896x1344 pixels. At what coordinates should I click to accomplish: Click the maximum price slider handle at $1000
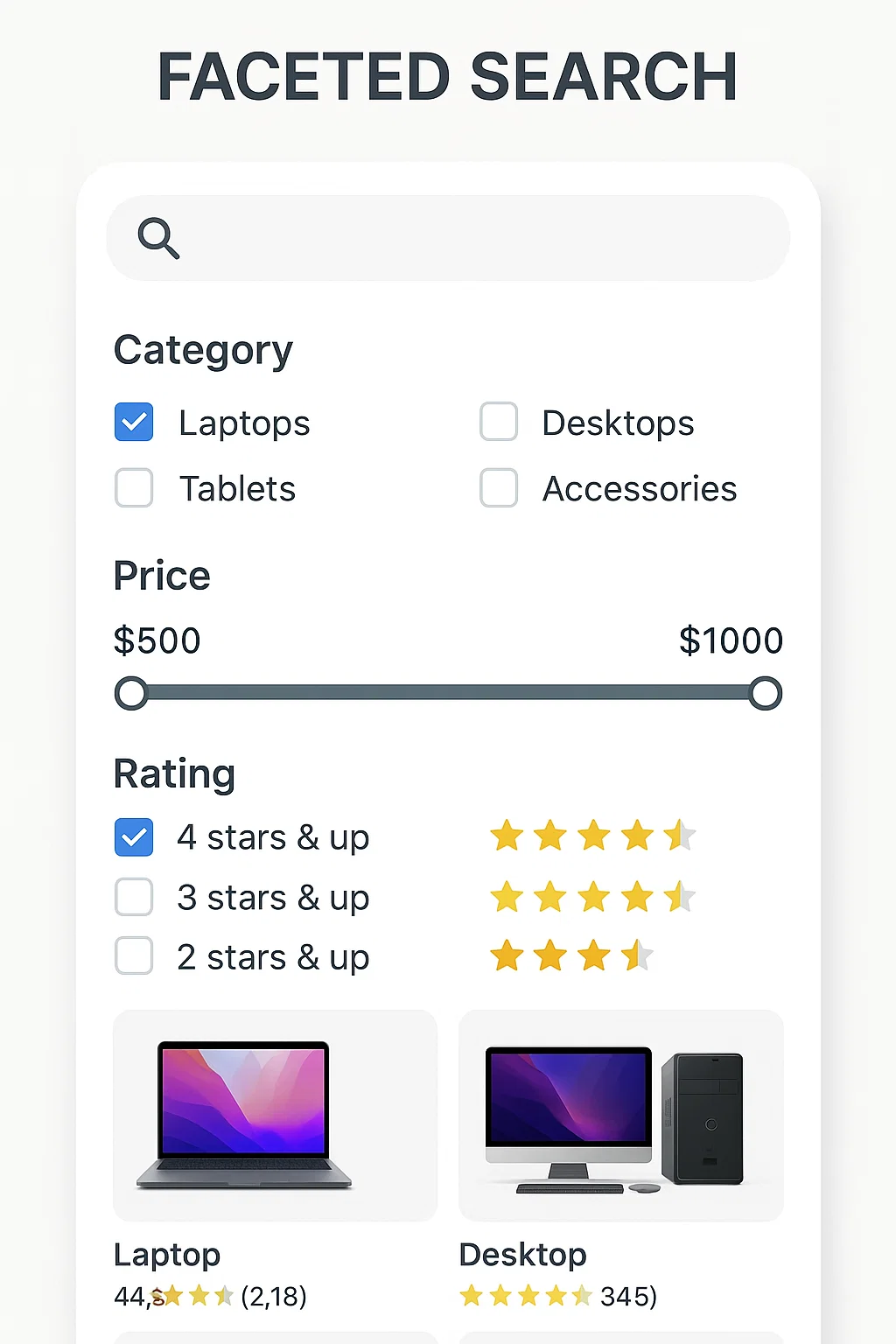(x=766, y=693)
